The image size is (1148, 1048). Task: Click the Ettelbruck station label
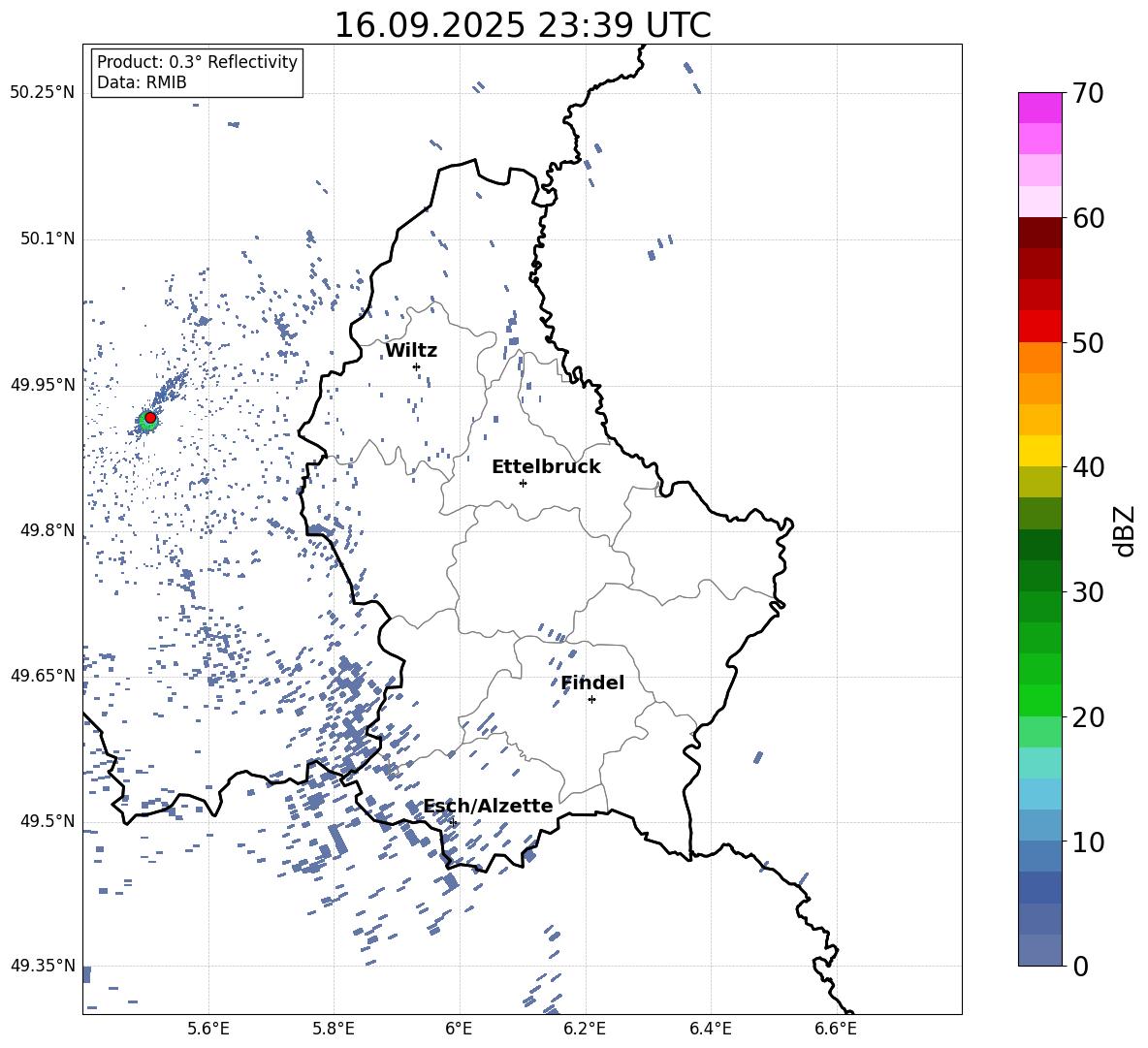tap(546, 467)
